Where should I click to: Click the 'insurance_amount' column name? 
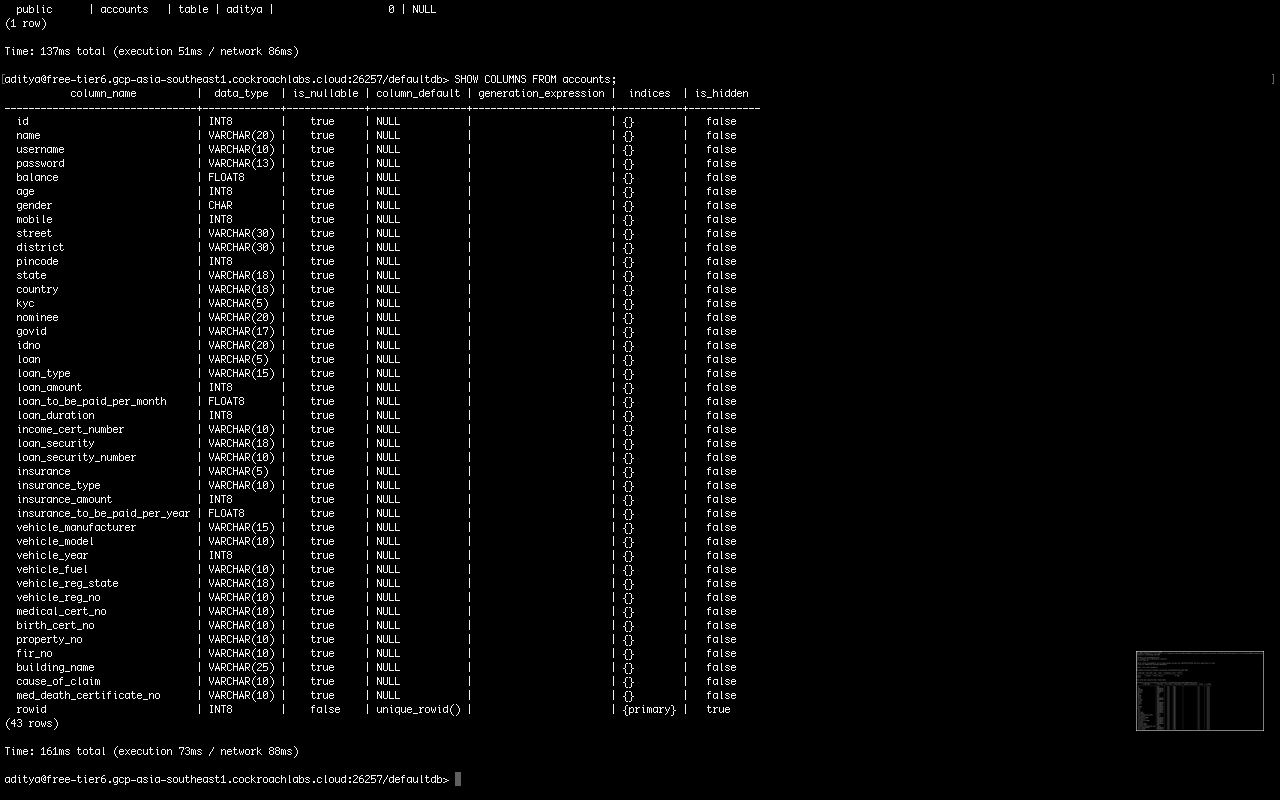[64, 499]
